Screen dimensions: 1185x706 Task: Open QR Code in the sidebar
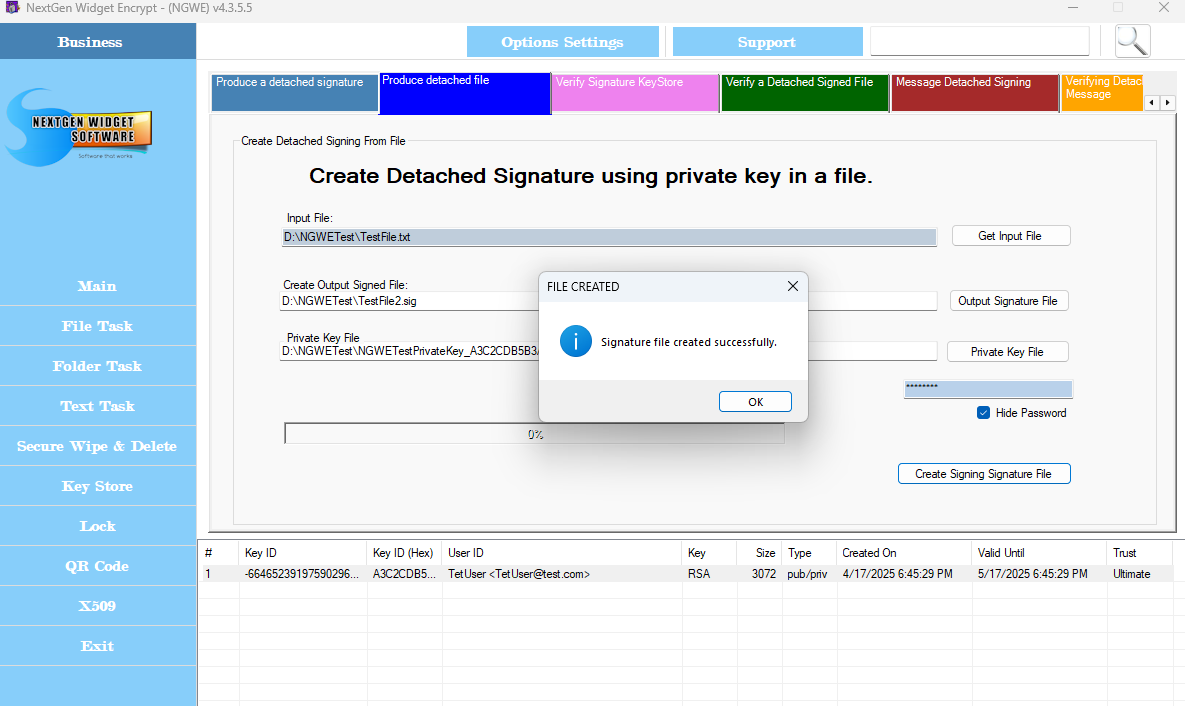click(97, 566)
